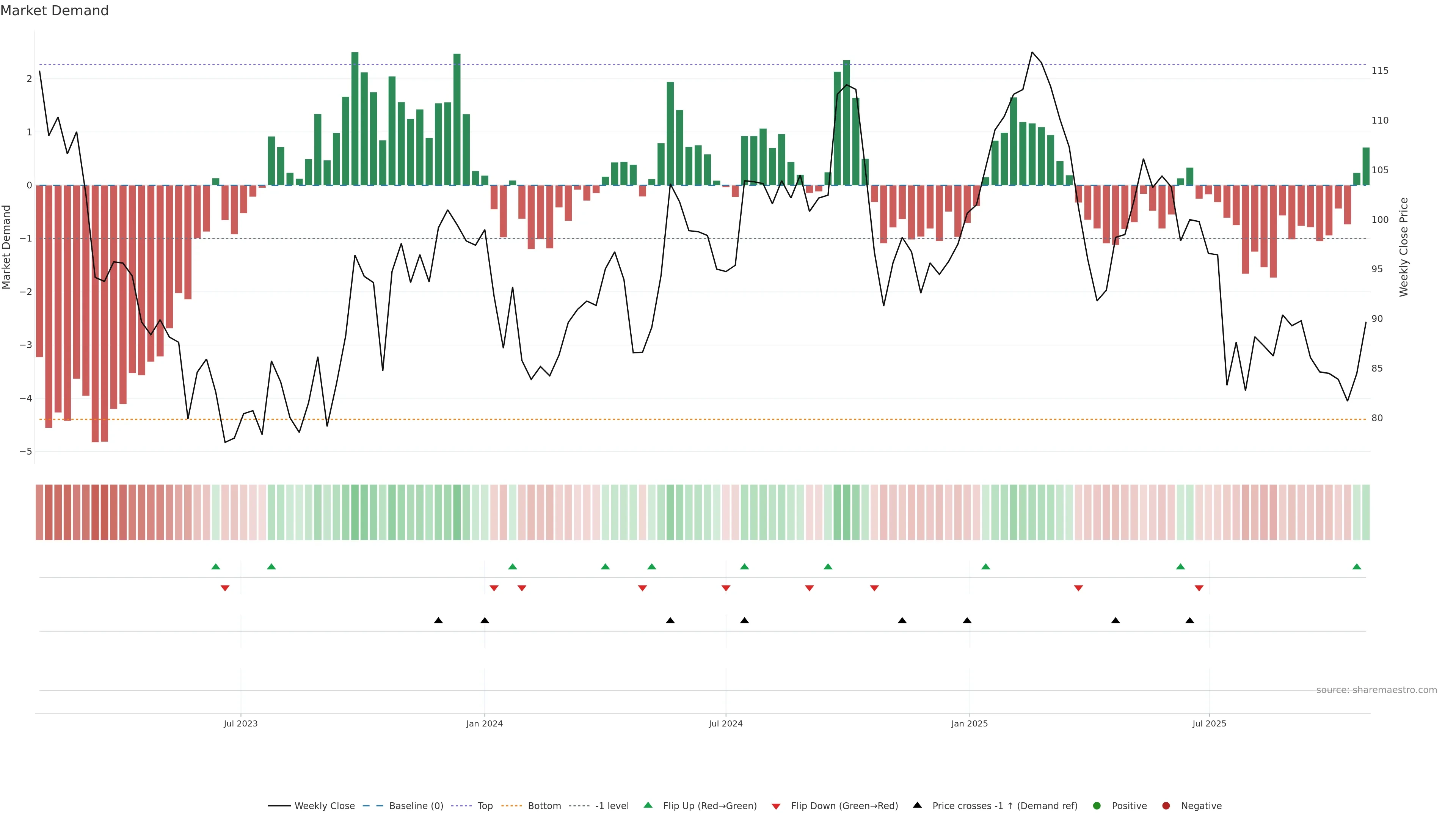Click the leftmost black price-cross triangle marker

[x=438, y=621]
